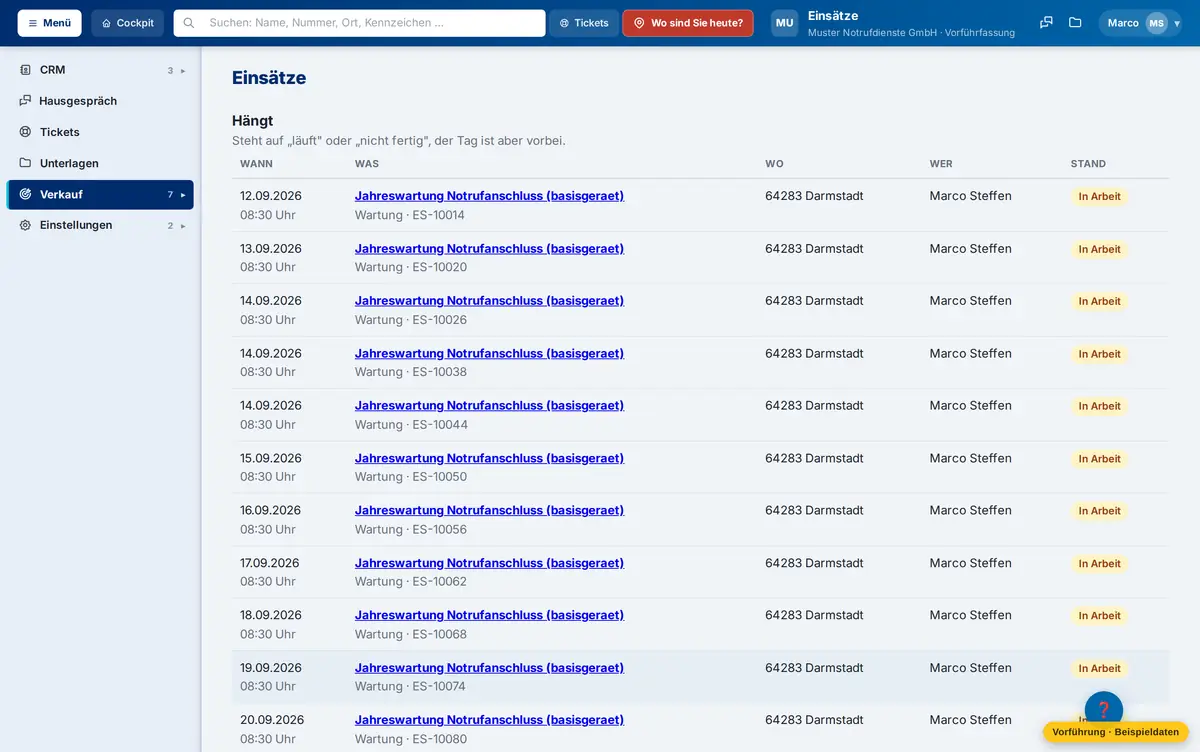Open Jahreswartung link for ES-10050
The height and width of the screenshot is (752, 1200).
click(x=489, y=459)
